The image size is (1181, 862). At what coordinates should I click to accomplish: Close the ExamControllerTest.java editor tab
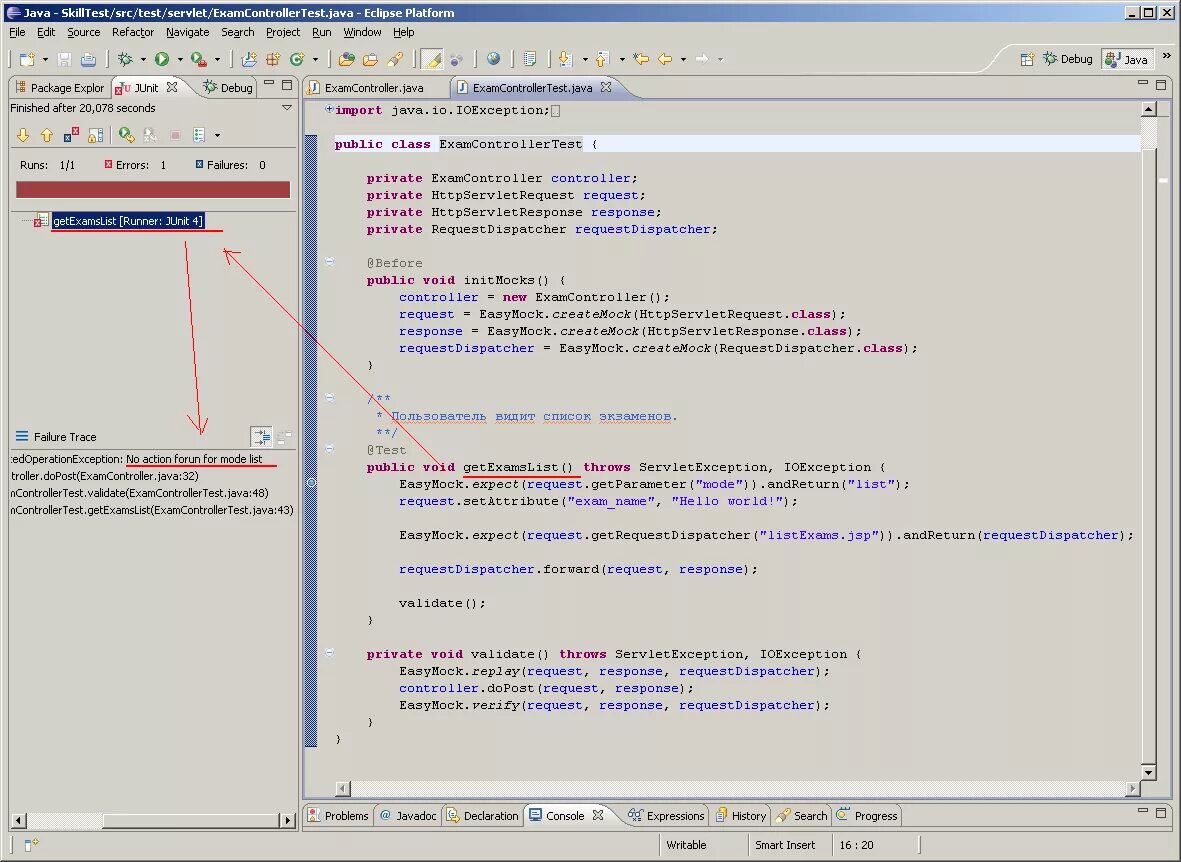tap(606, 87)
